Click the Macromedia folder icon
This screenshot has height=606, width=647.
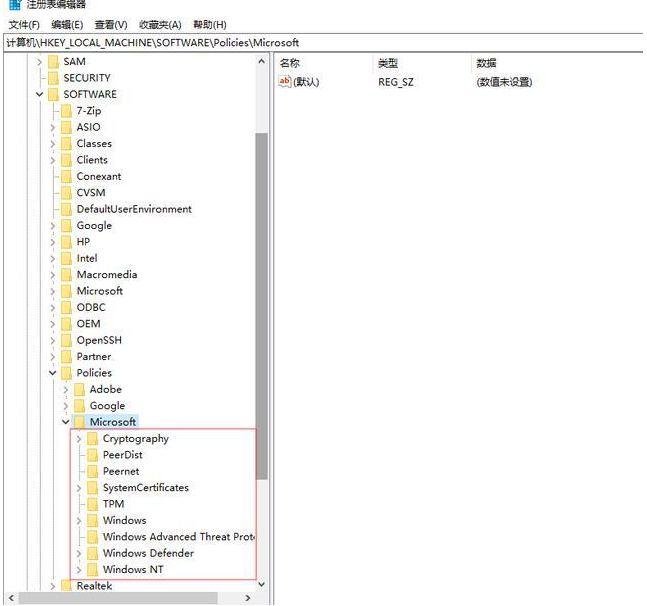pos(66,275)
